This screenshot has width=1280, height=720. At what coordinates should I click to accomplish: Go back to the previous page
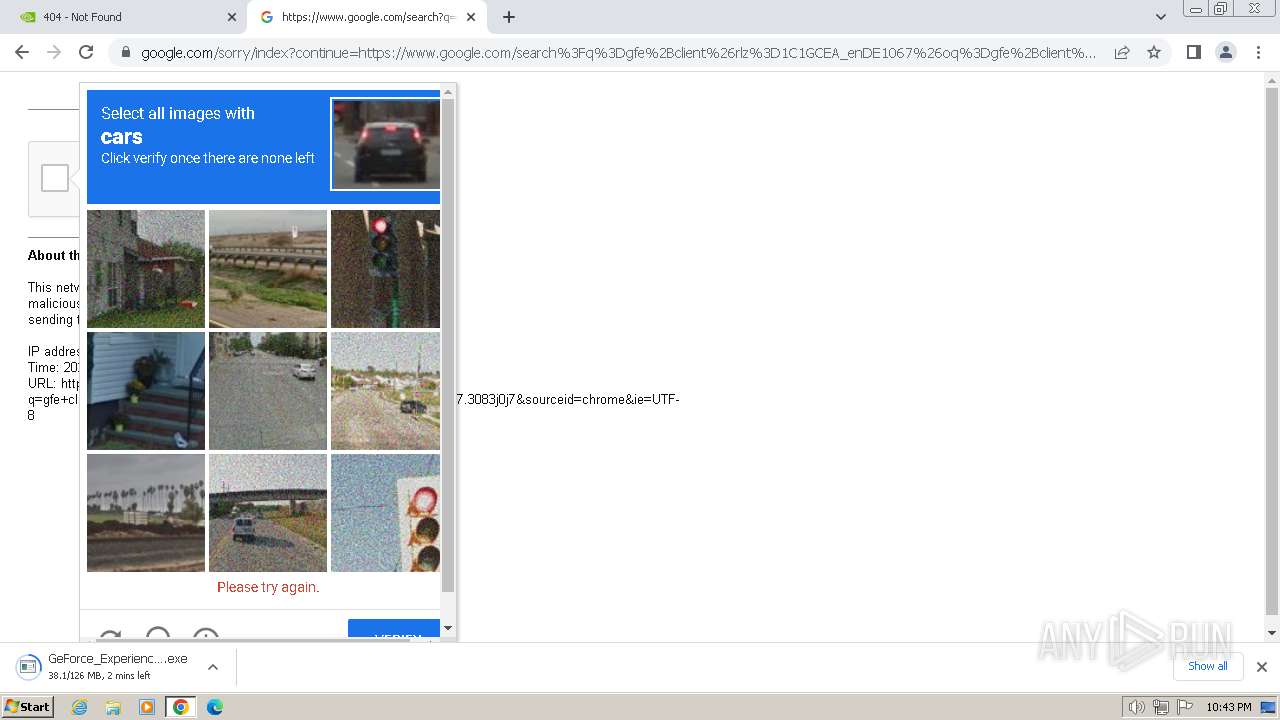click(x=22, y=52)
